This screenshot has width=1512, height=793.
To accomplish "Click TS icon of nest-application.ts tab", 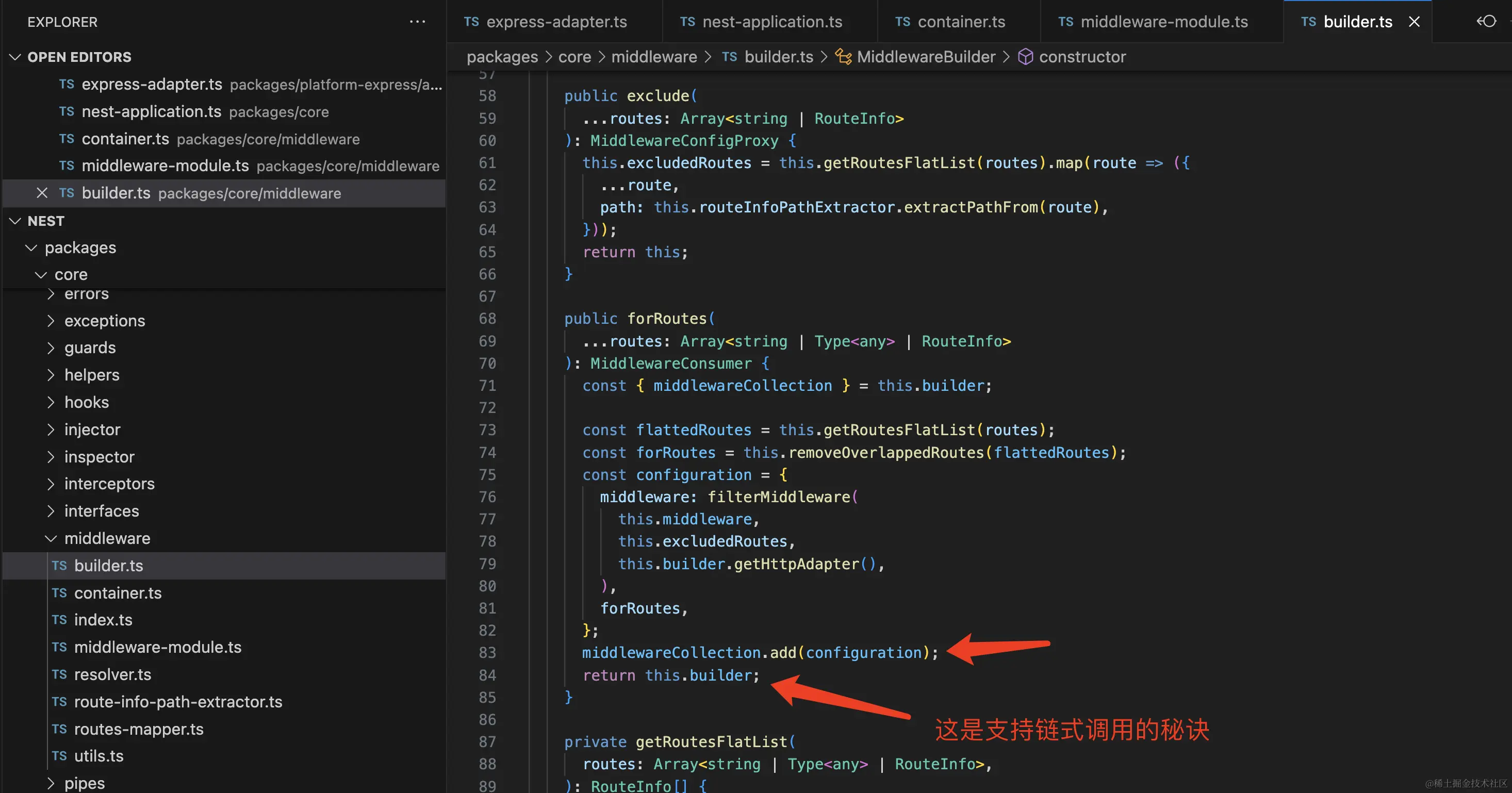I will click(x=687, y=22).
